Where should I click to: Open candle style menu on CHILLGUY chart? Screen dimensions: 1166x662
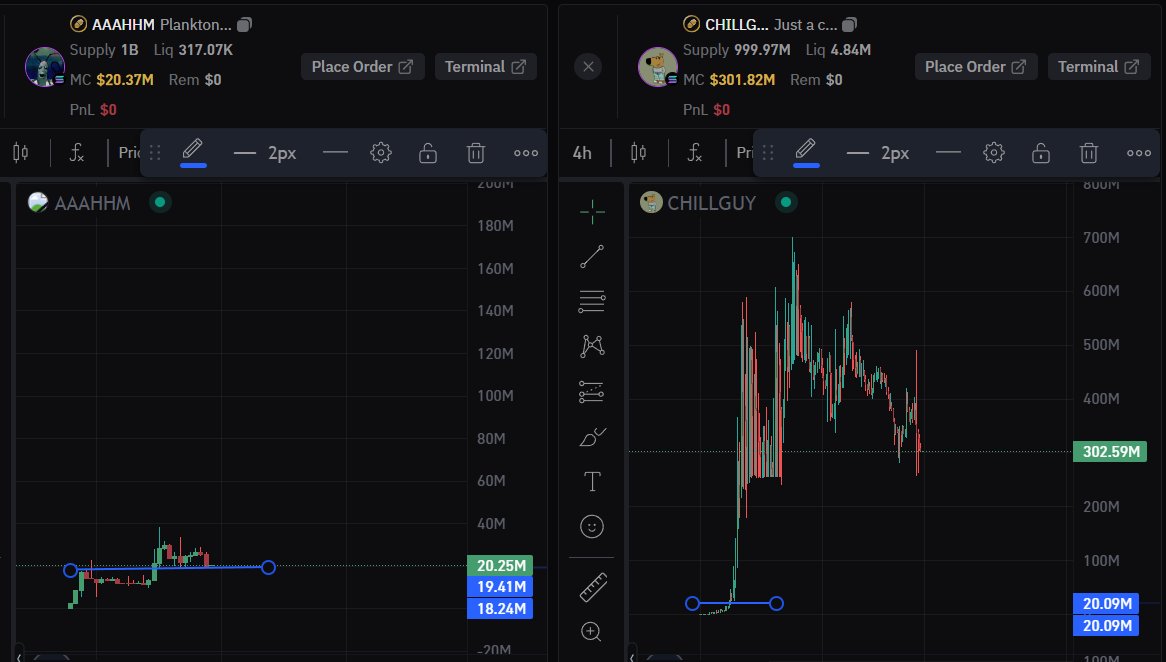tap(639, 152)
